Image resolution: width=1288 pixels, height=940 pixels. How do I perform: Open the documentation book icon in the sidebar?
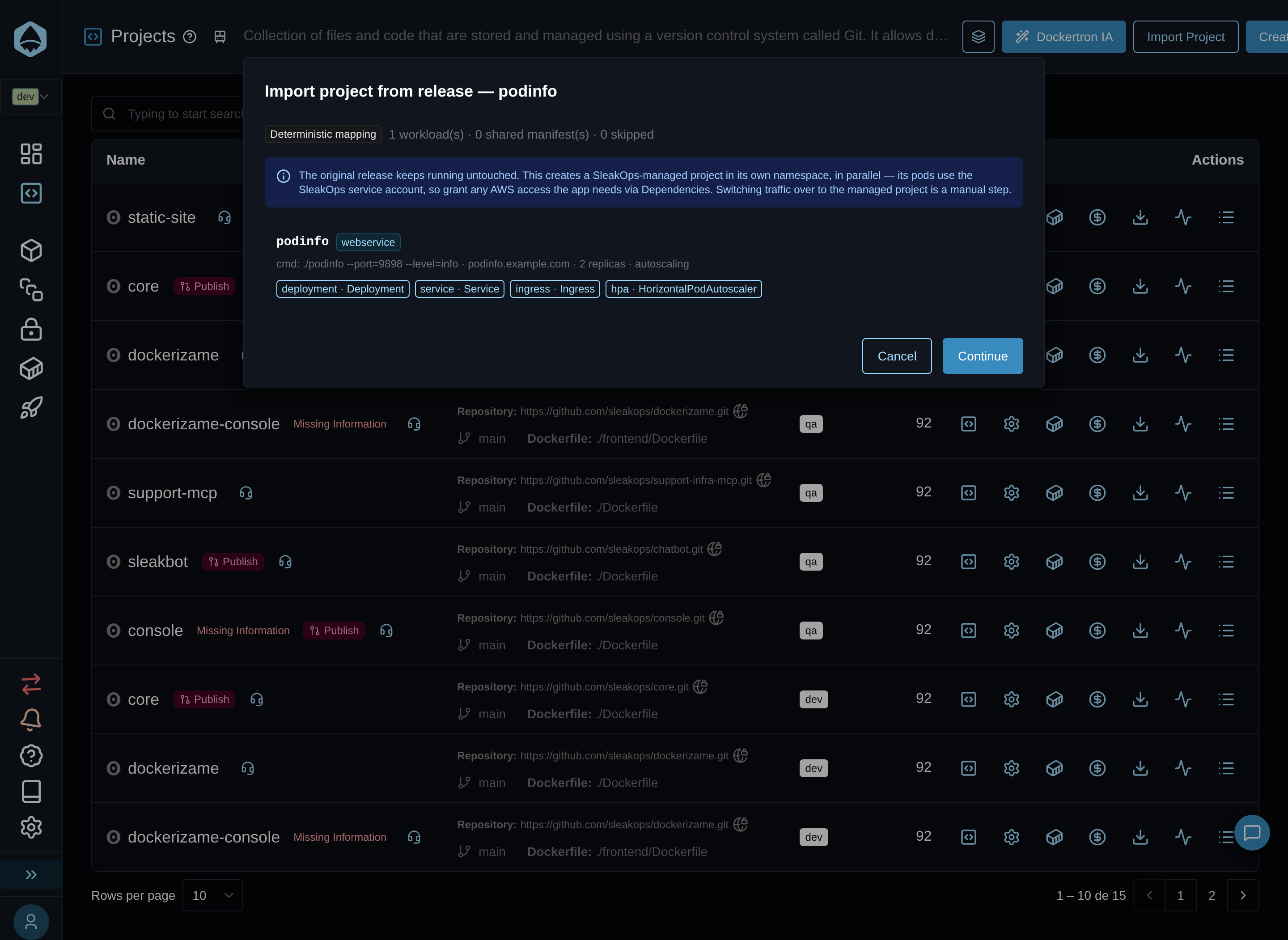coord(31,791)
